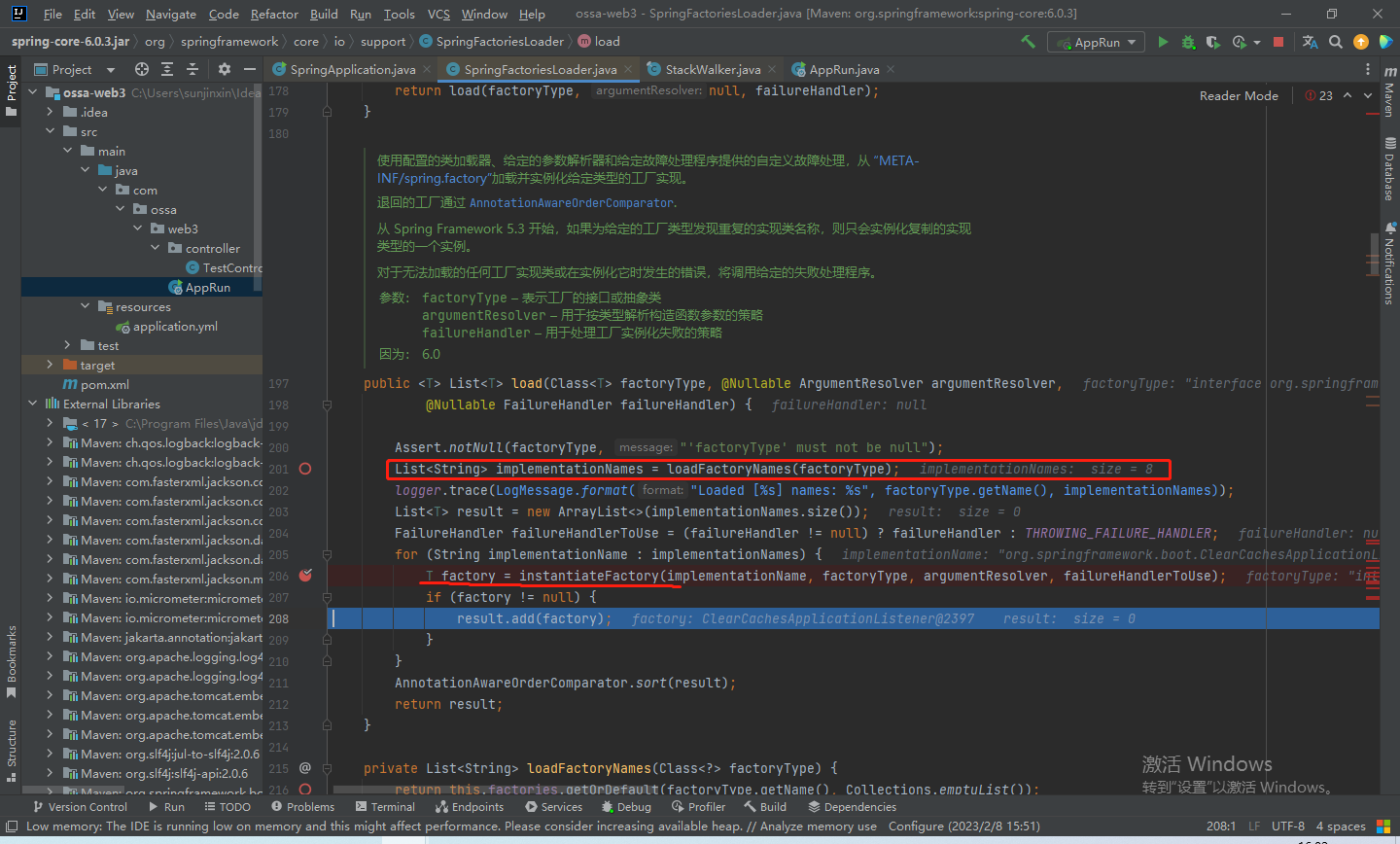1400x844 pixels.
Task: Collapse the resources folder
Action: tap(86, 306)
